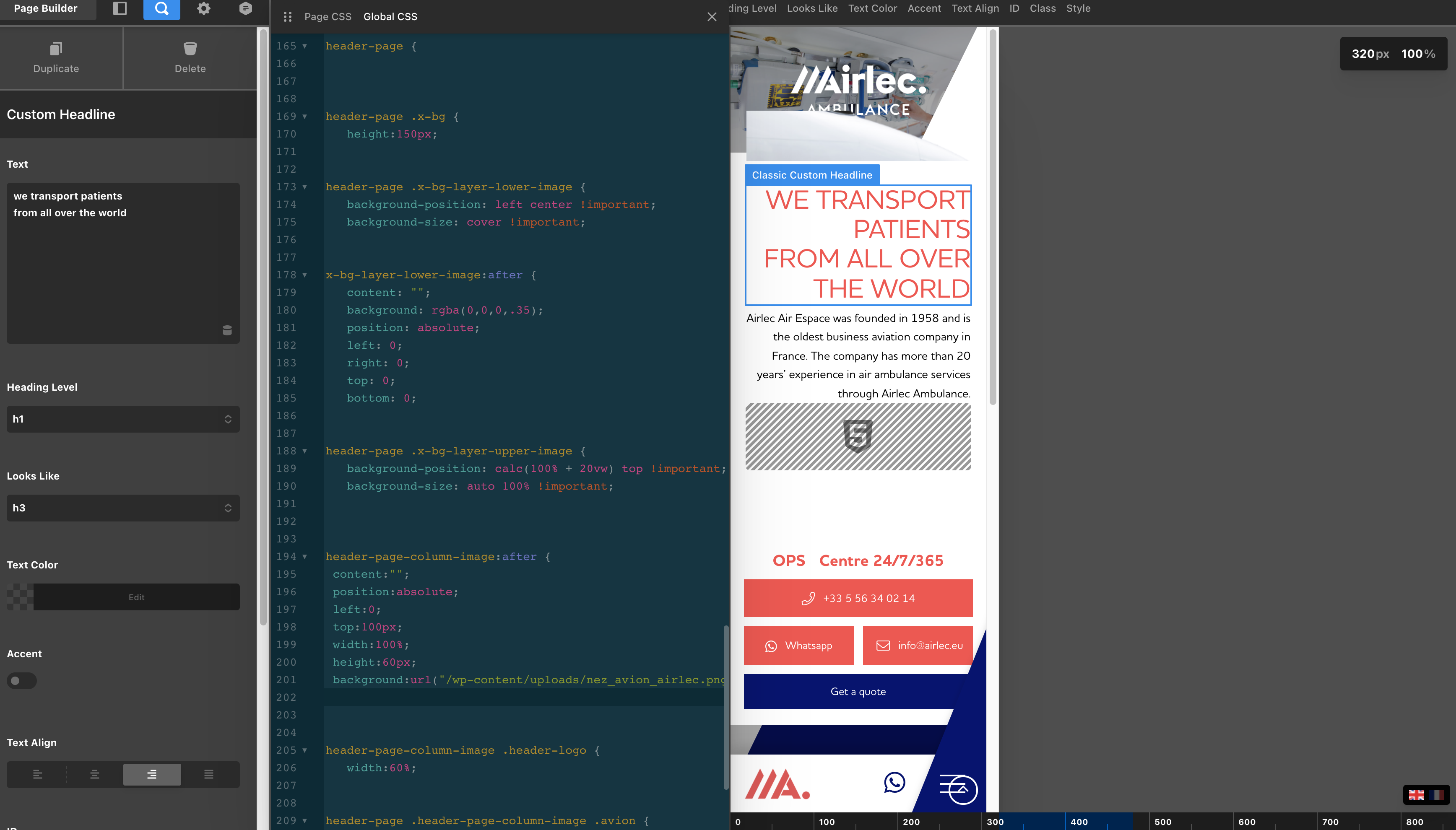Collapse code fold arrow at line 169
1456x830 pixels.
point(304,116)
